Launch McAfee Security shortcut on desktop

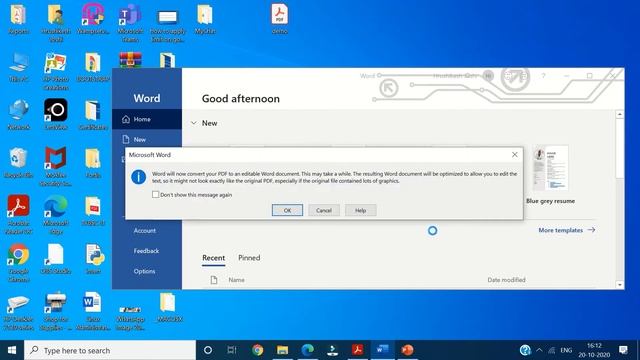pyautogui.click(x=56, y=167)
